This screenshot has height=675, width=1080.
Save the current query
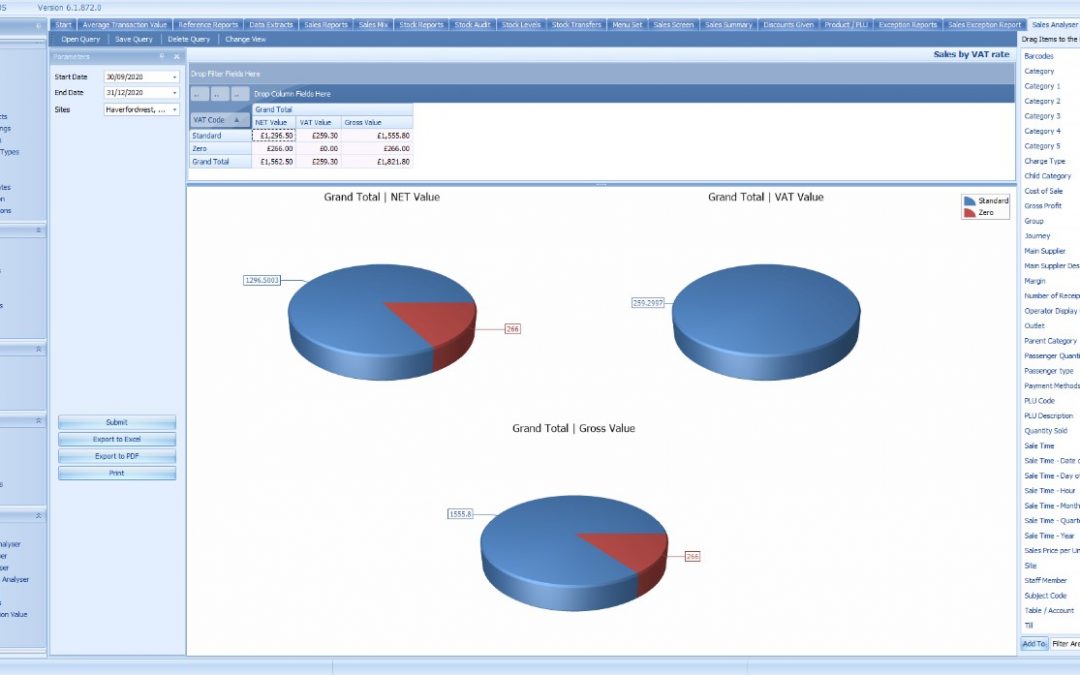click(134, 38)
